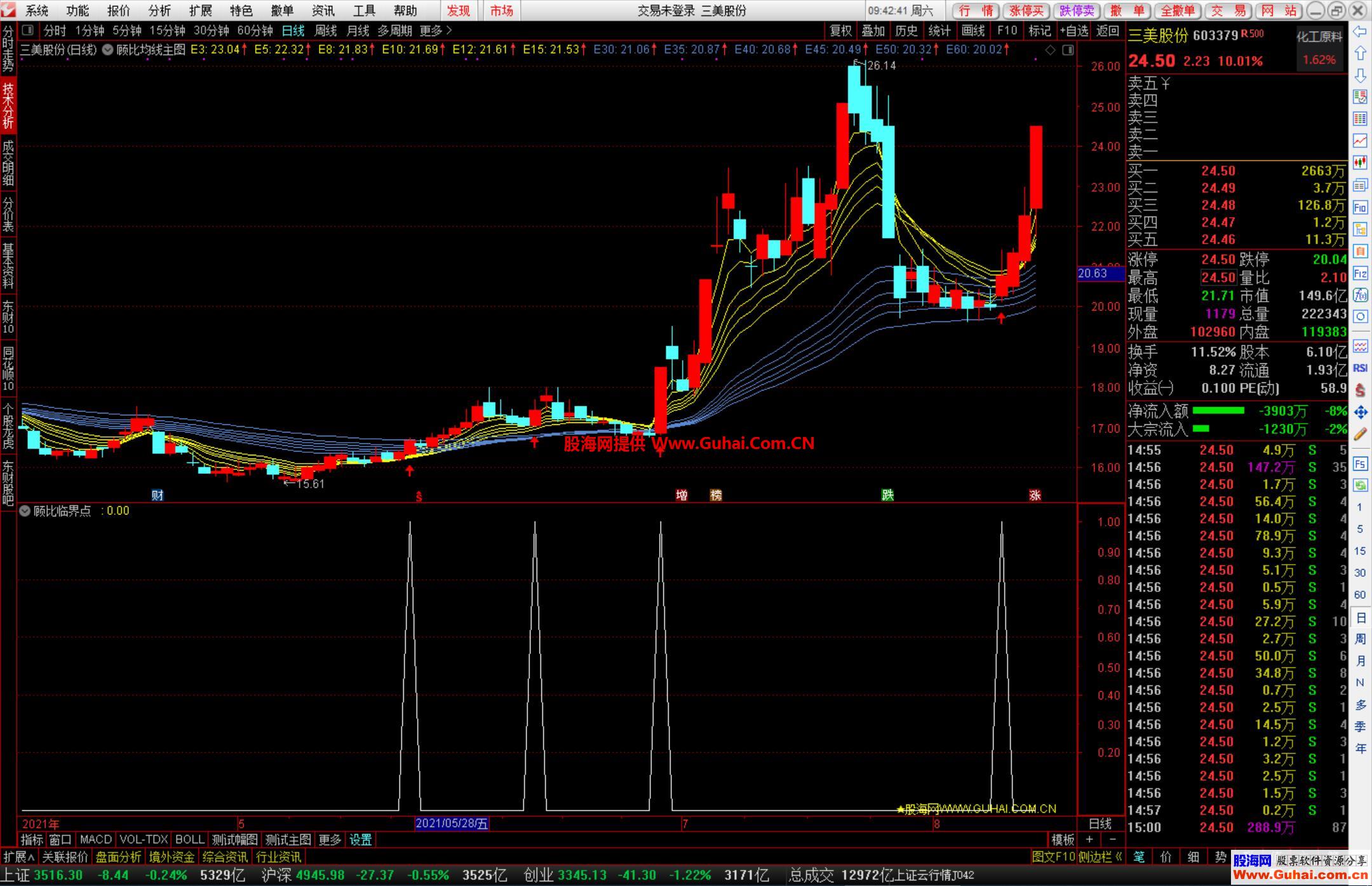The width and height of the screenshot is (1372, 886).
Task: Click the 20.63 price marker on axis
Action: coord(1100,273)
